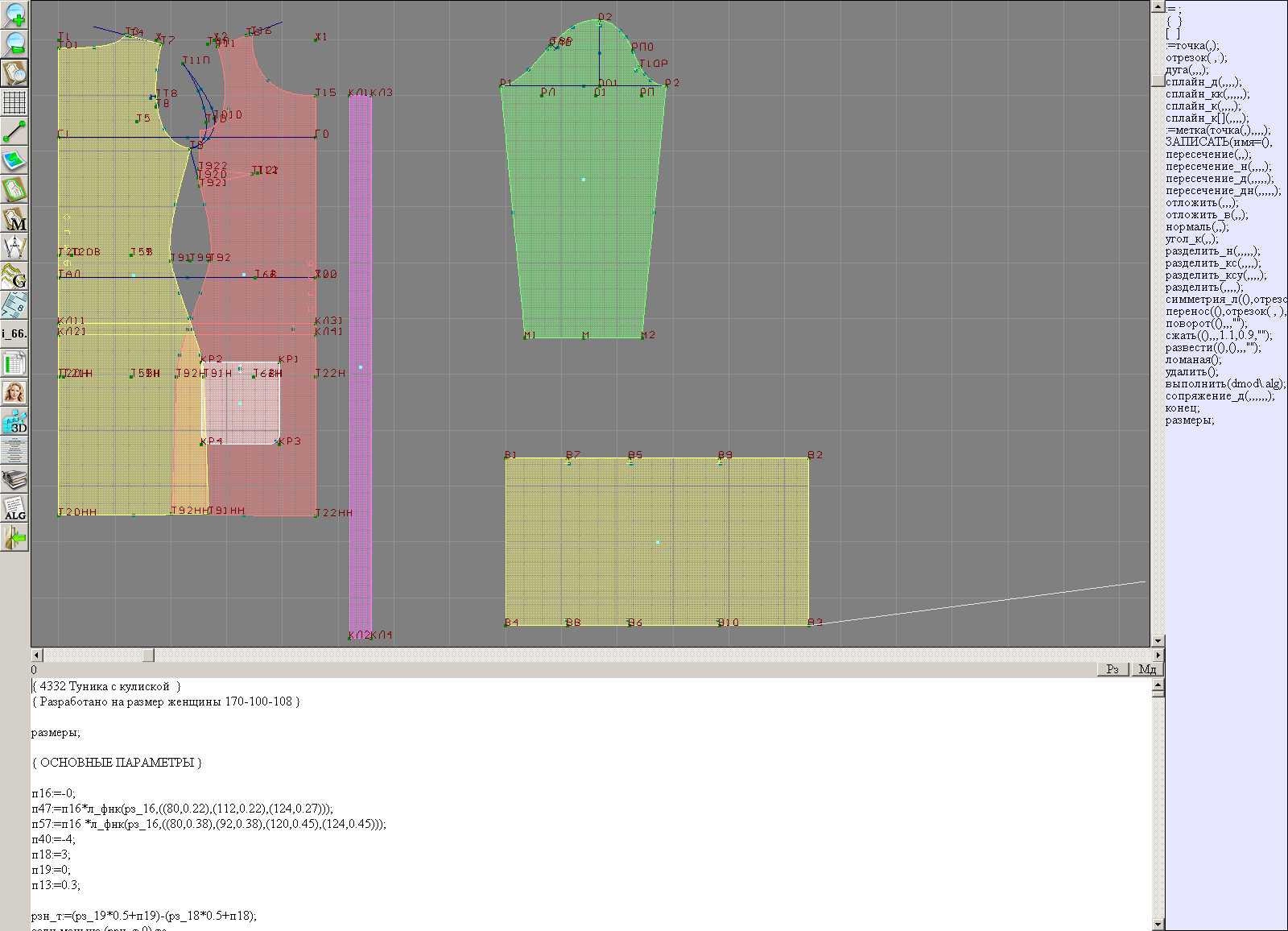Click the zoom in magnifier icon
This screenshot has width=1288, height=931.
(14, 14)
